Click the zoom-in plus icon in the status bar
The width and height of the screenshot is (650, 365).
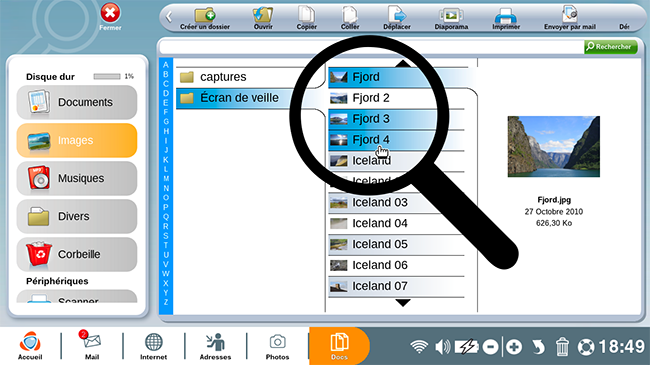[x=514, y=347]
